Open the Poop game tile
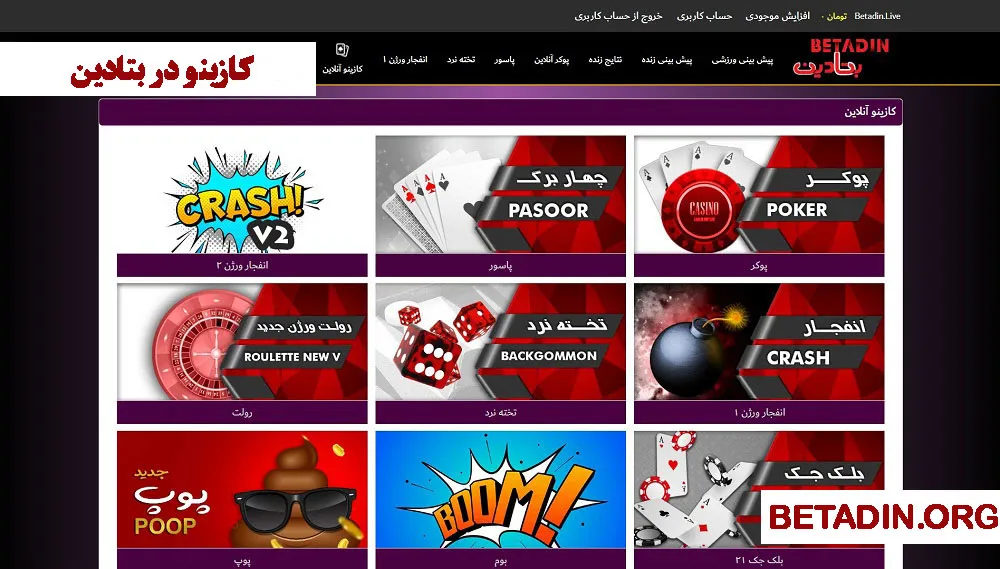Screen dimensions: 1000x569 coord(242,490)
